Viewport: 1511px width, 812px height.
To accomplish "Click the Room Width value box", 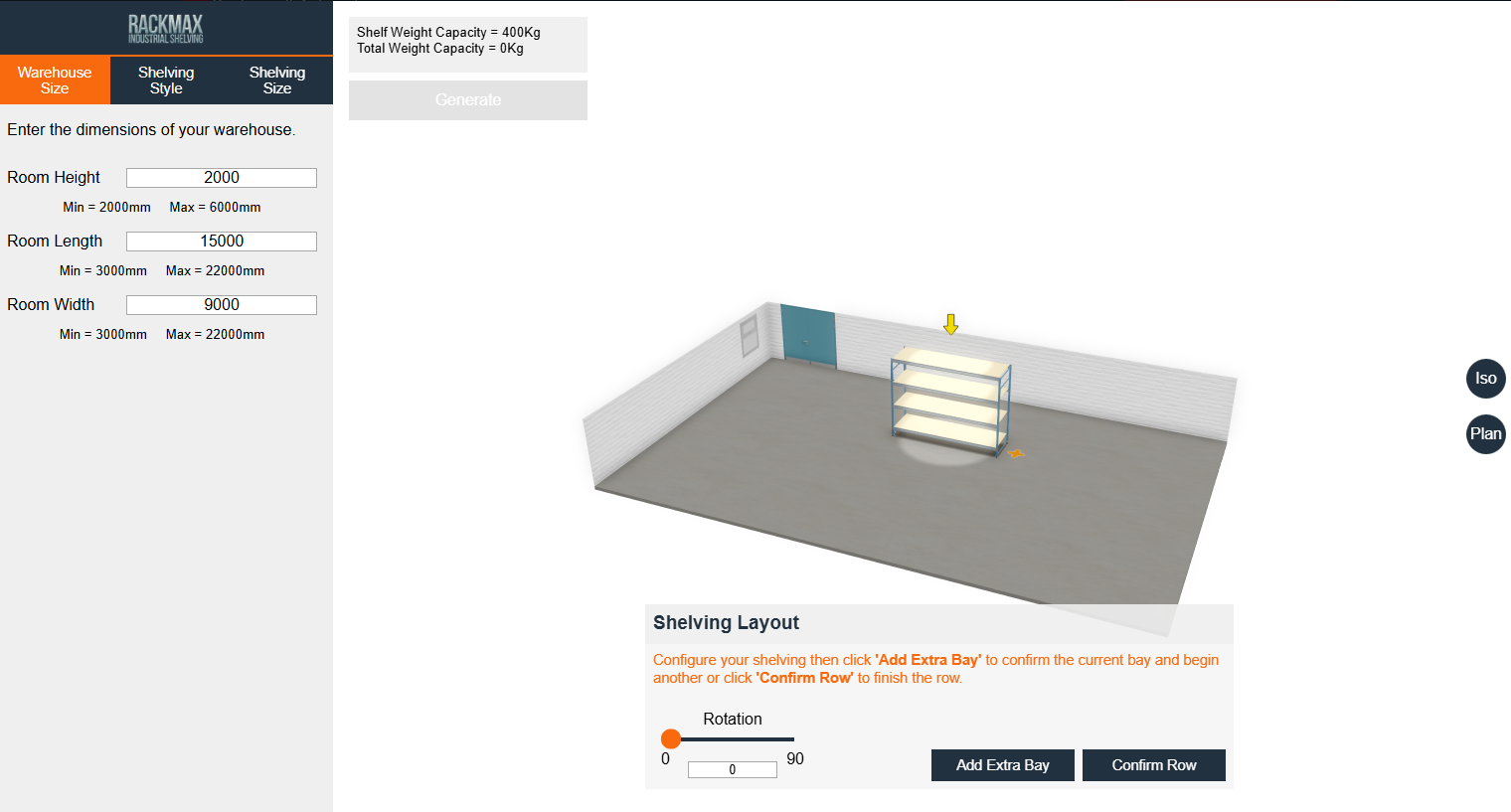I will [221, 304].
